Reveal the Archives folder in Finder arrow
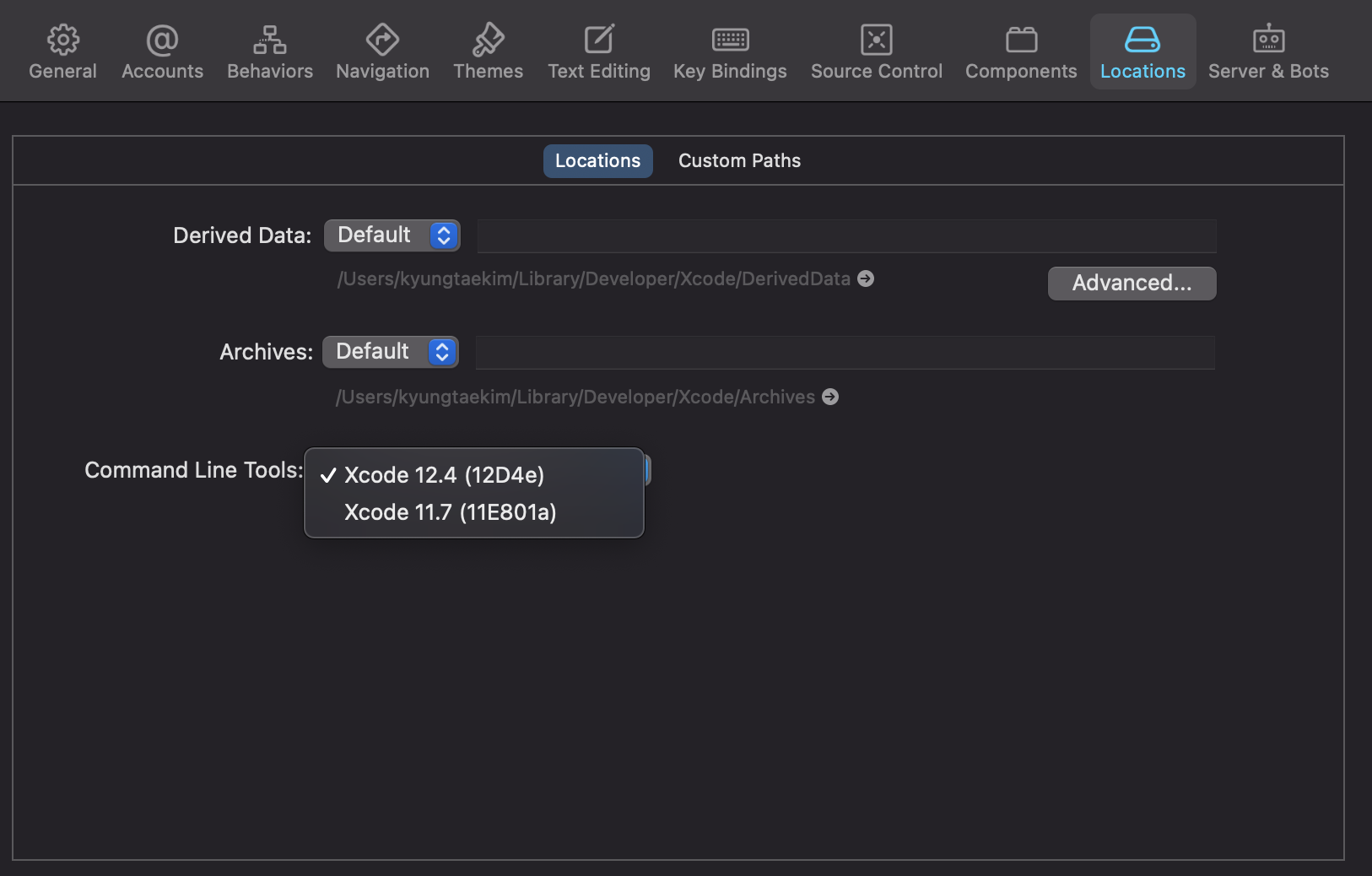The height and width of the screenshot is (876, 1372). pos(830,397)
